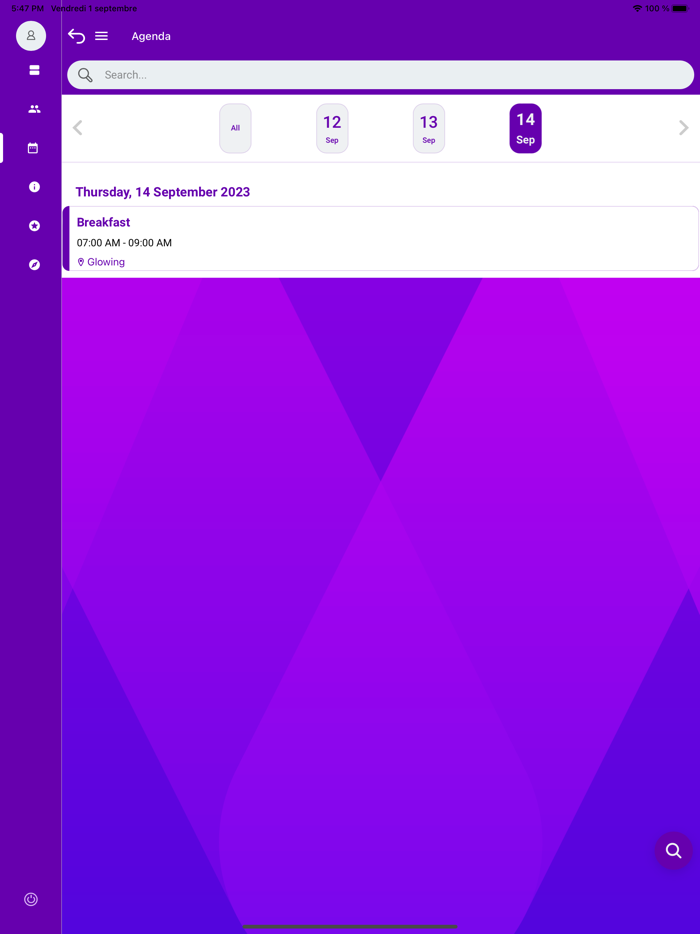Select the calendar agenda icon in sidebar
Image resolution: width=700 pixels, height=934 pixels.
tap(33, 148)
